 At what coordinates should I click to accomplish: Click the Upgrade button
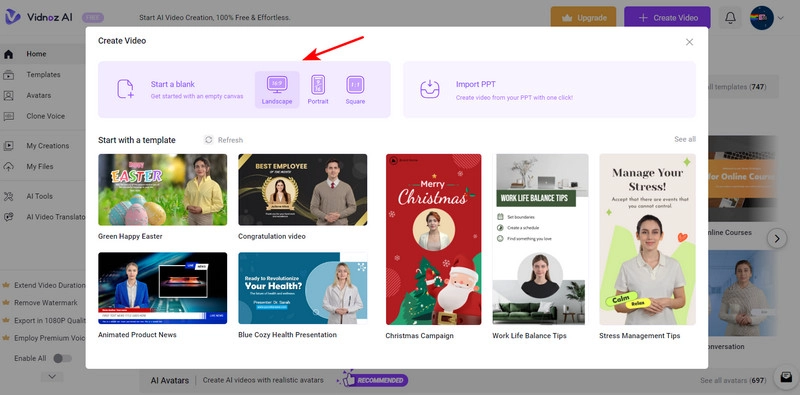coord(583,18)
